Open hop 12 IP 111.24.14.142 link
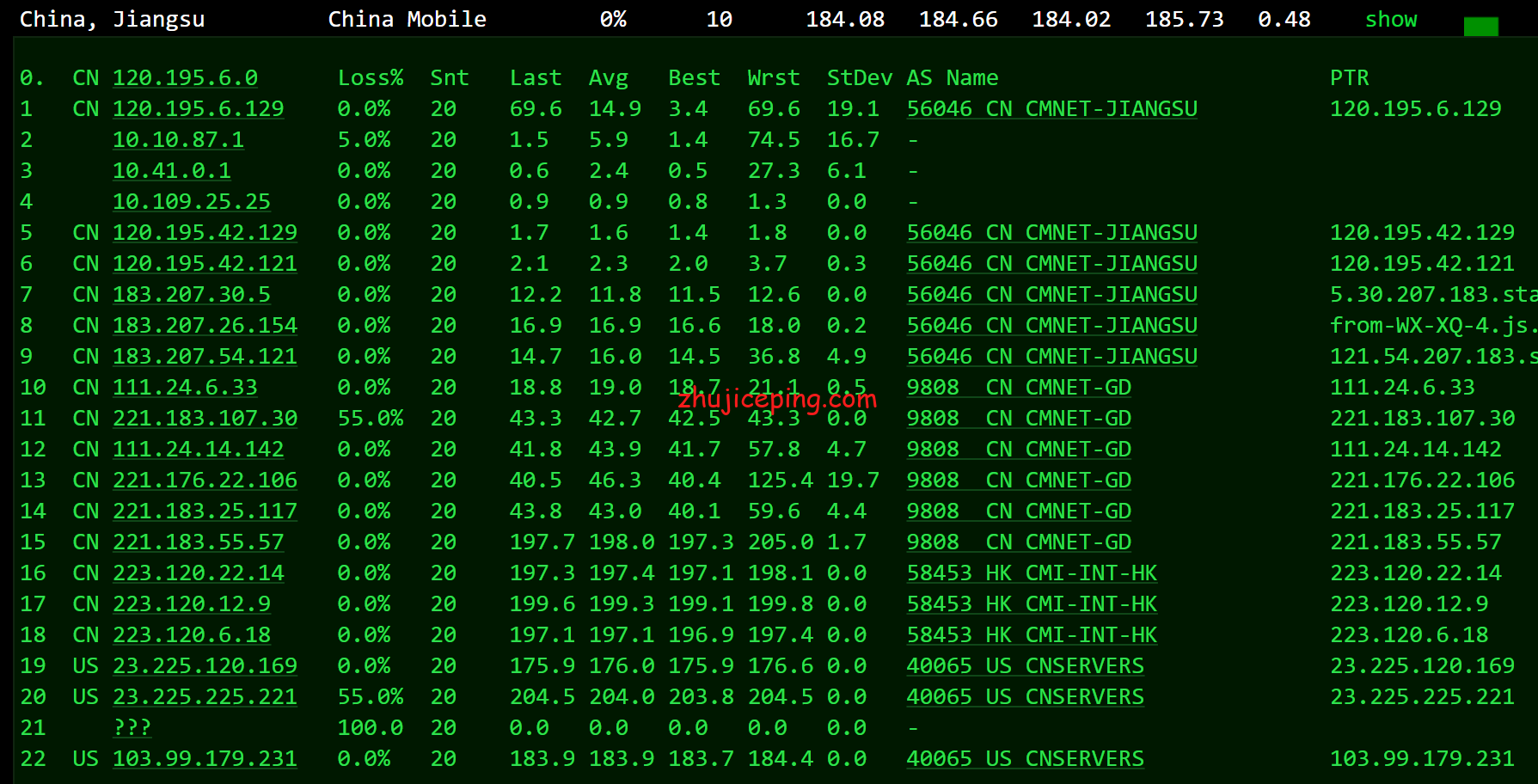This screenshot has height=784, width=1538. tap(198, 449)
